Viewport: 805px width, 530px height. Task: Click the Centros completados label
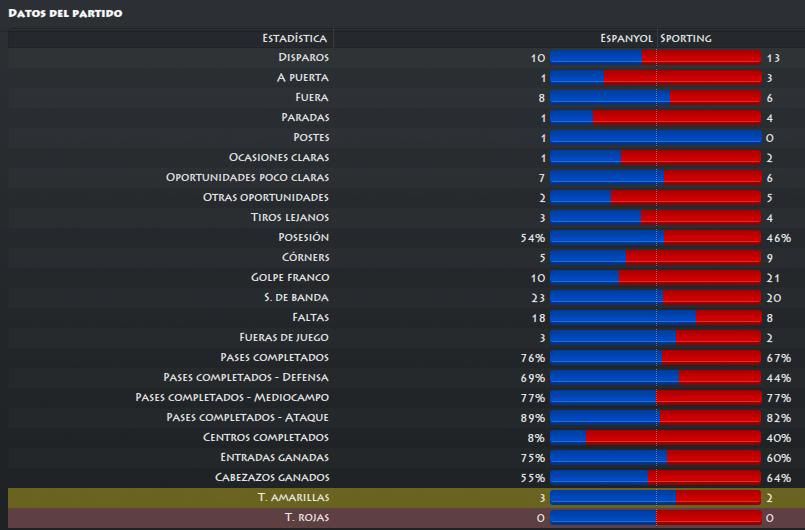click(x=266, y=438)
